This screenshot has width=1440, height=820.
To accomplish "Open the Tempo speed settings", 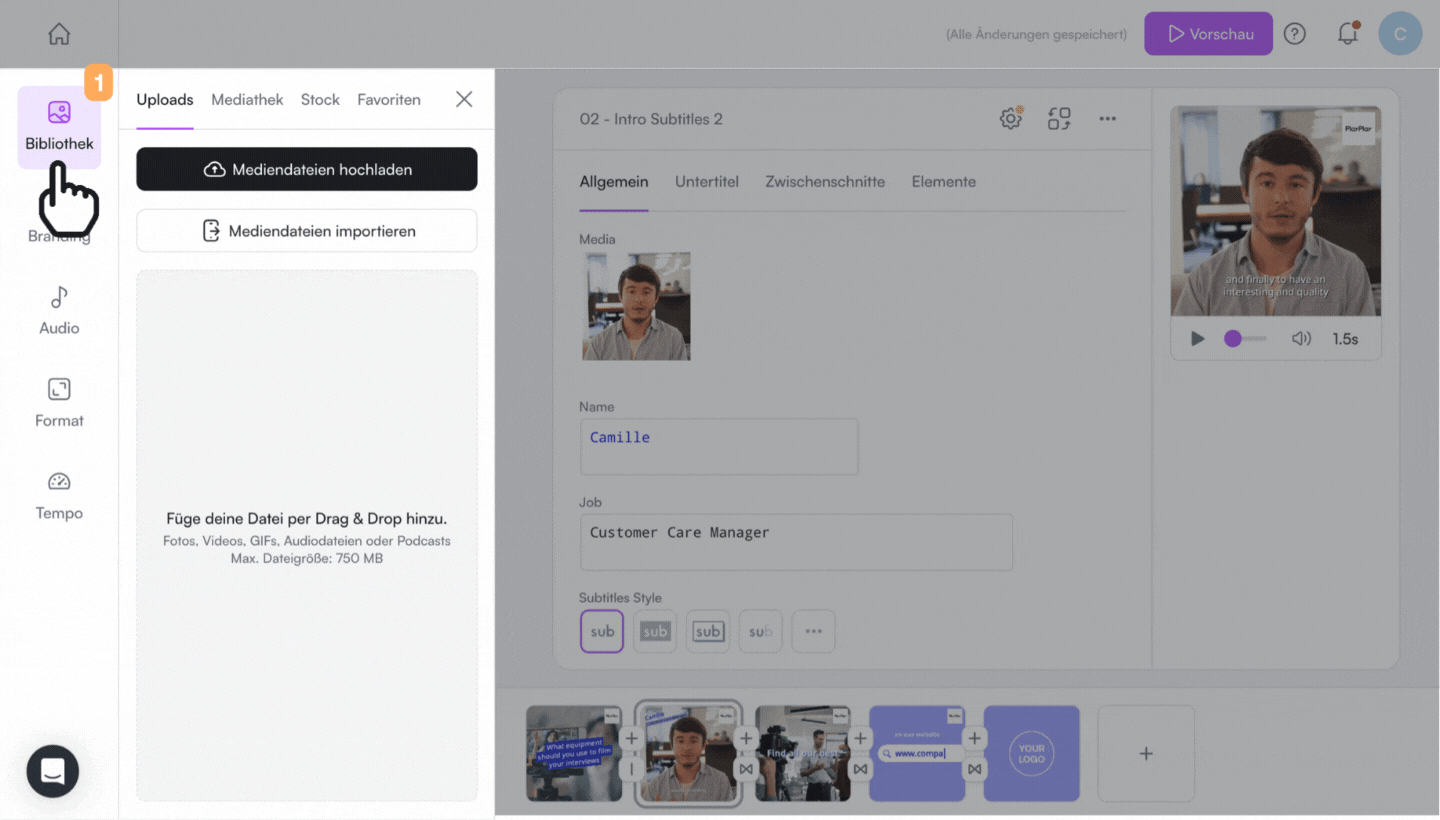I will pyautogui.click(x=59, y=496).
